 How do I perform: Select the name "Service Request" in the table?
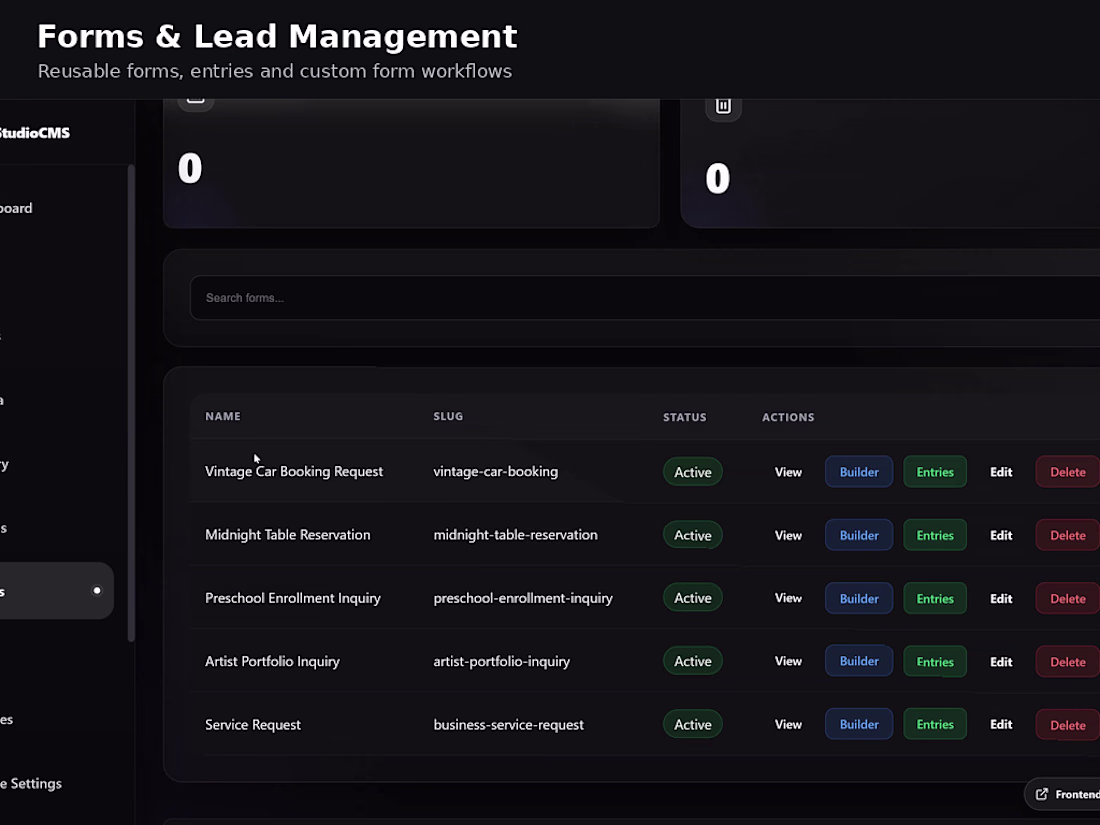253,725
